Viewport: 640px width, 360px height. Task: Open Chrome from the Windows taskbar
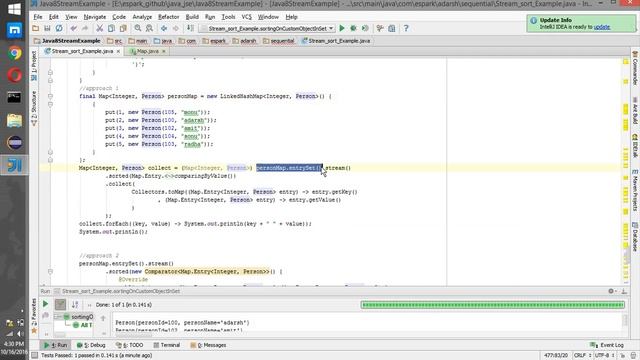tap(14, 53)
